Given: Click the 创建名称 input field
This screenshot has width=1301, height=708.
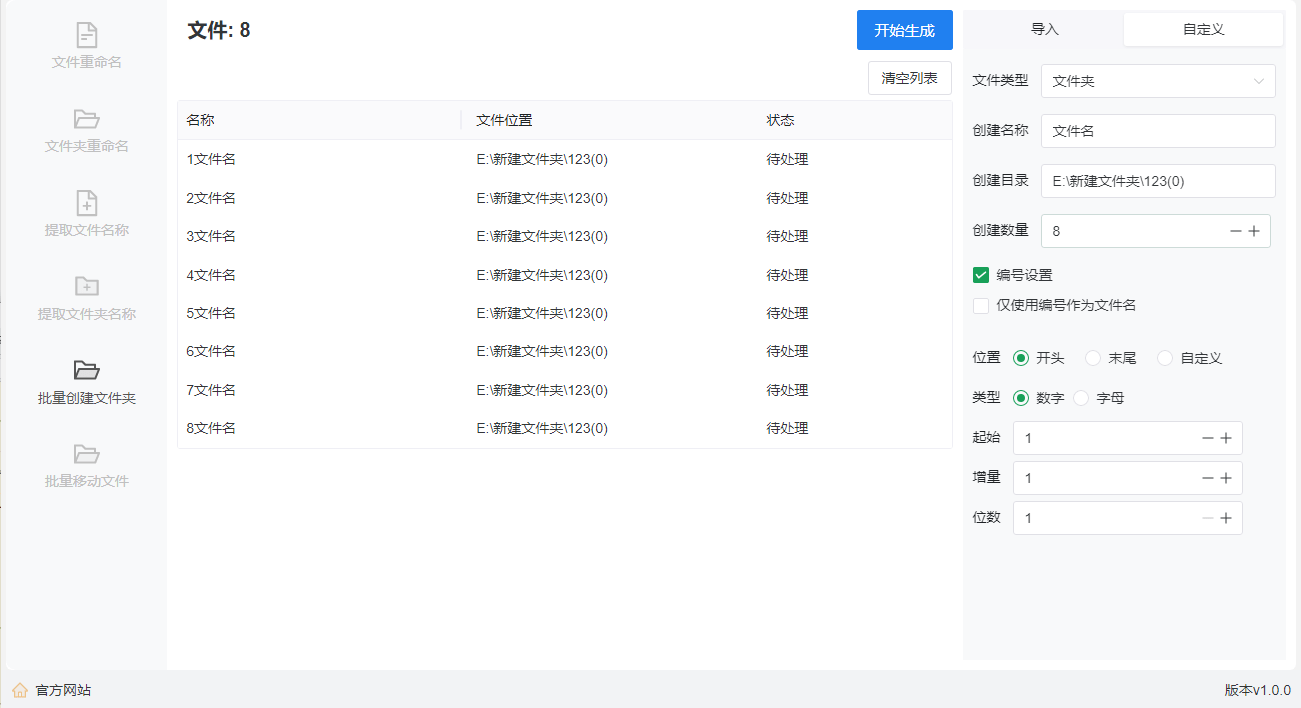Looking at the screenshot, I should [x=1158, y=131].
